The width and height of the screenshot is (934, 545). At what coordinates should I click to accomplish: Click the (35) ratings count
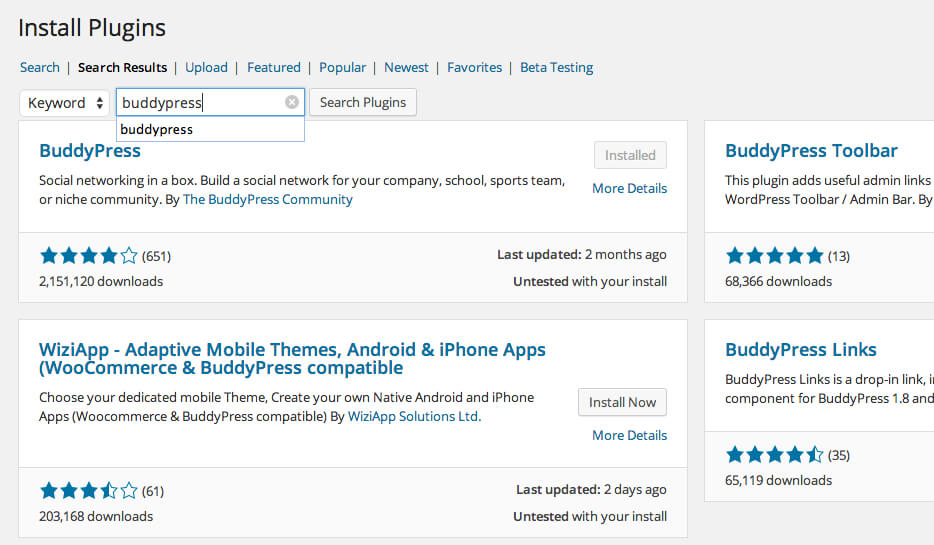839,455
